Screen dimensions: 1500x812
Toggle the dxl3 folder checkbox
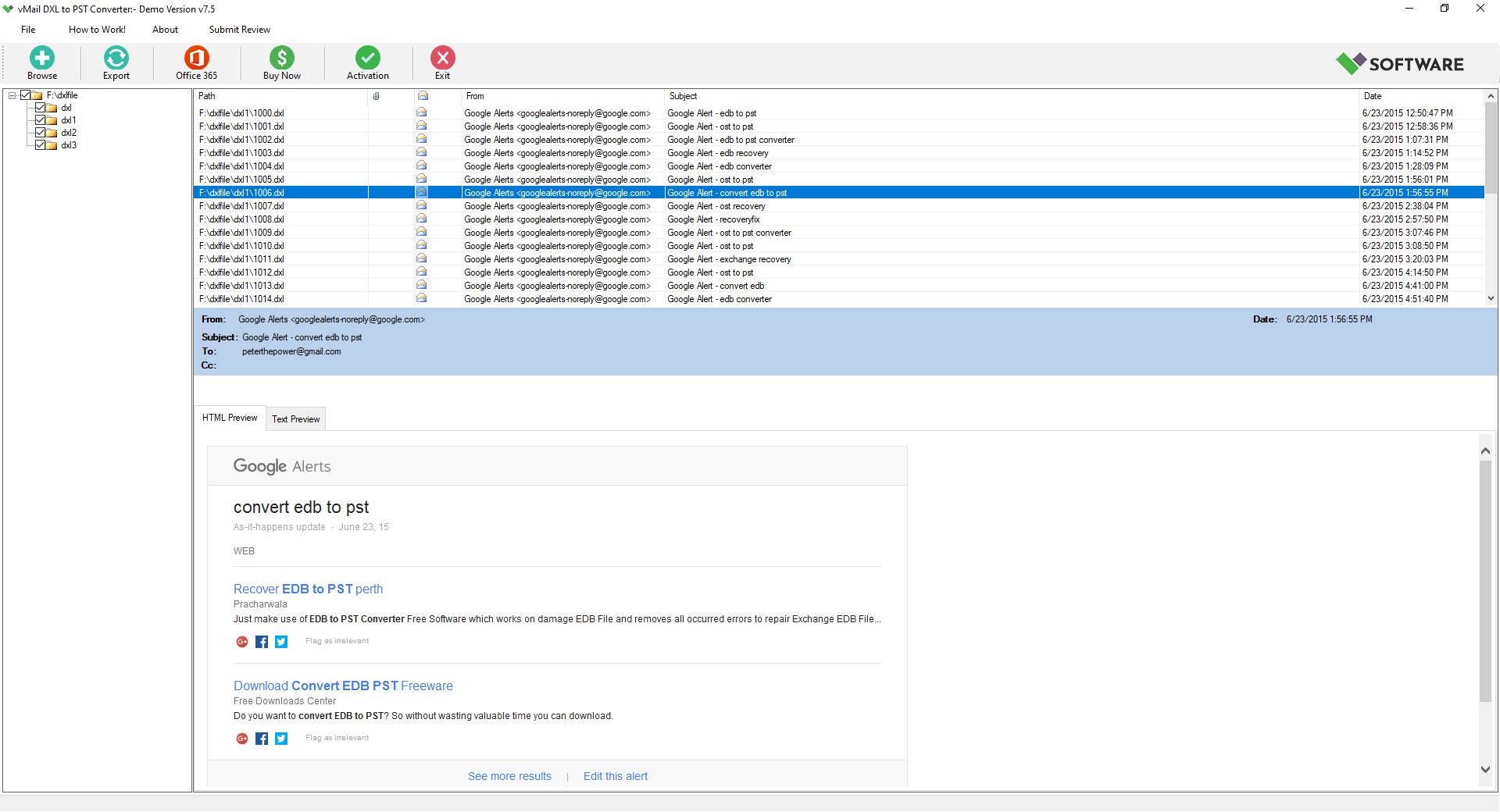(x=40, y=145)
